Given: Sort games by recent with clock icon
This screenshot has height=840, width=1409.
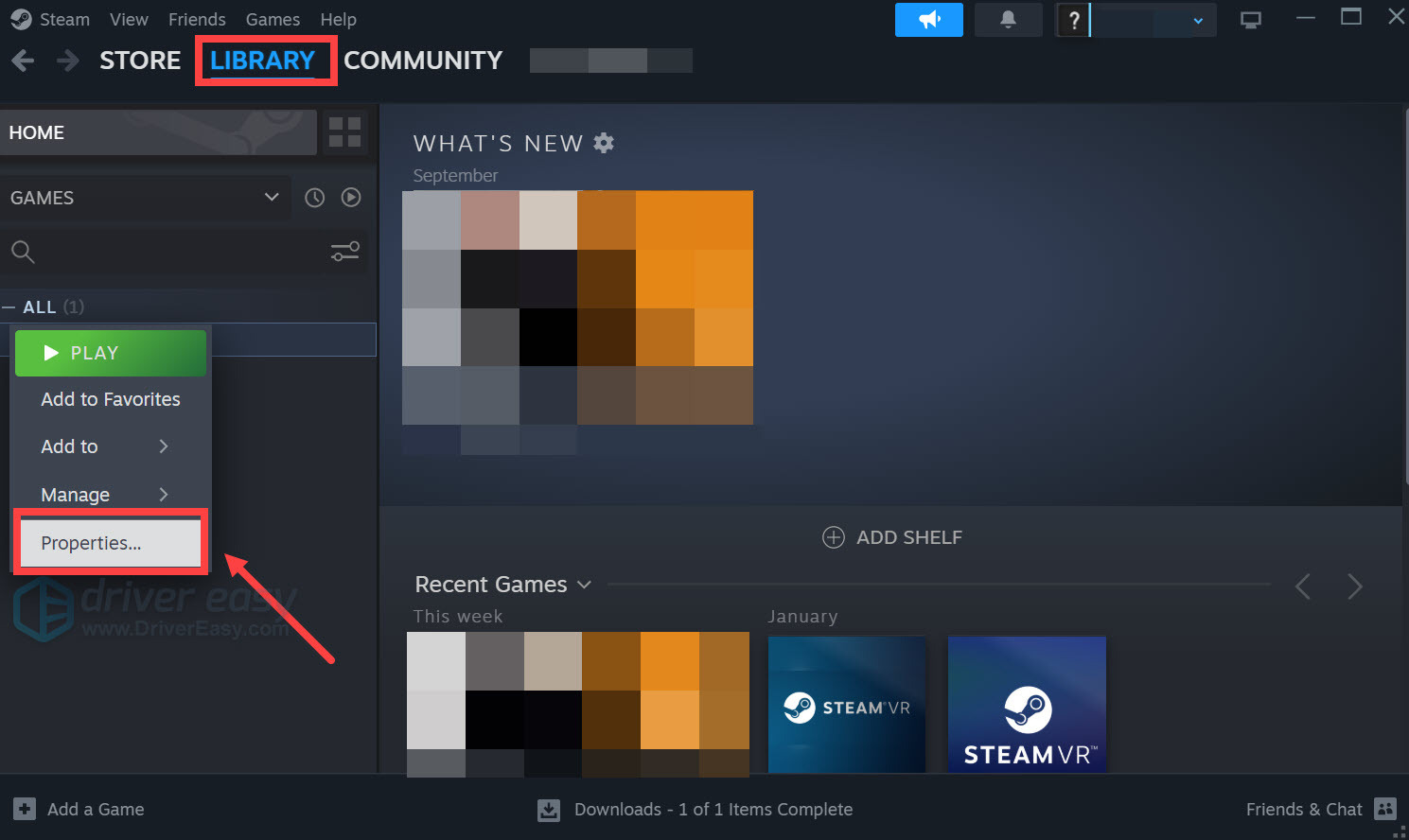Looking at the screenshot, I should coord(314,197).
